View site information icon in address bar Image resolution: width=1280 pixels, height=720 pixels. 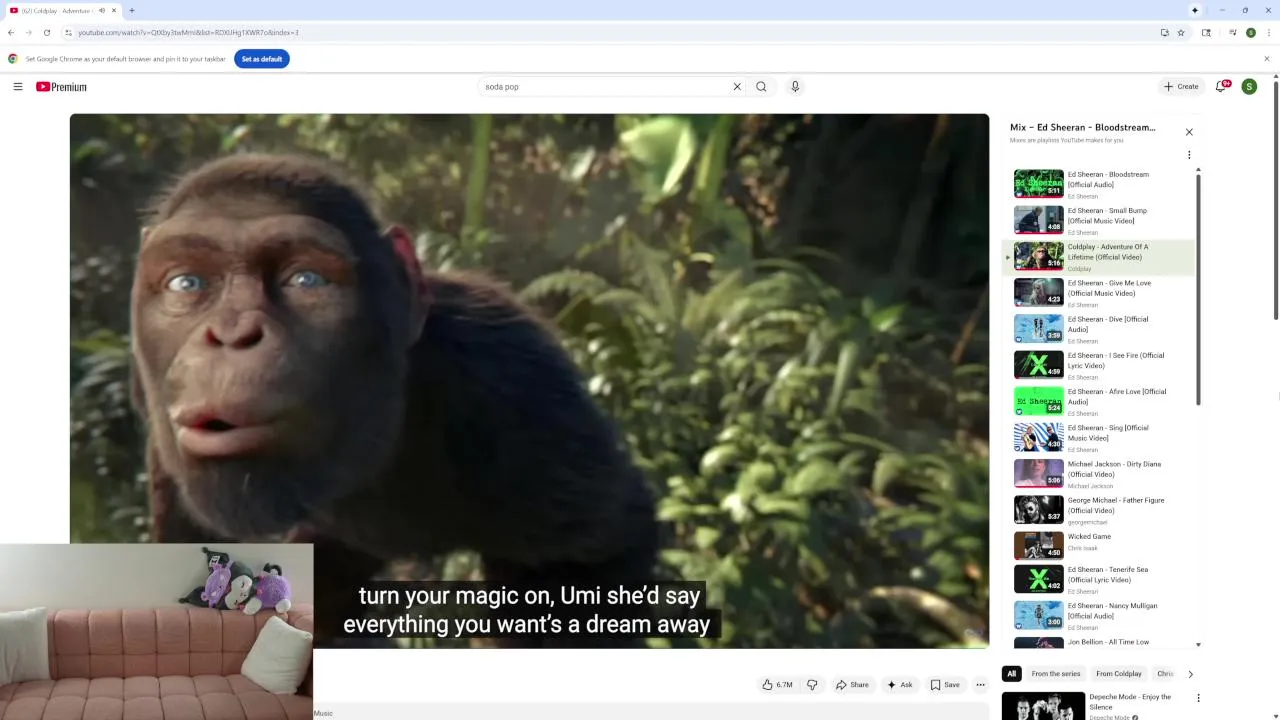(x=68, y=33)
